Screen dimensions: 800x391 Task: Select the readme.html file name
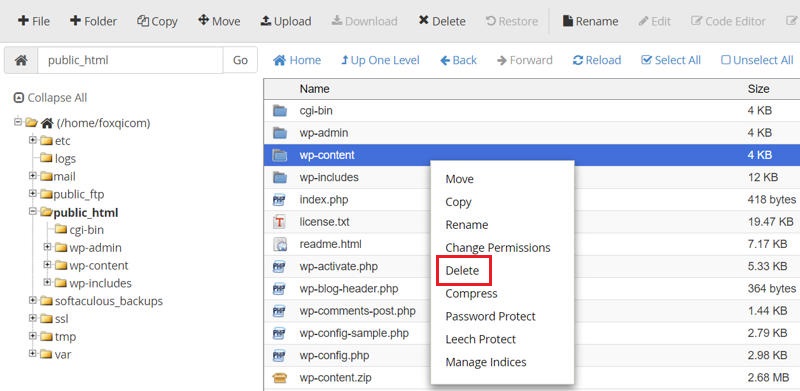point(331,245)
